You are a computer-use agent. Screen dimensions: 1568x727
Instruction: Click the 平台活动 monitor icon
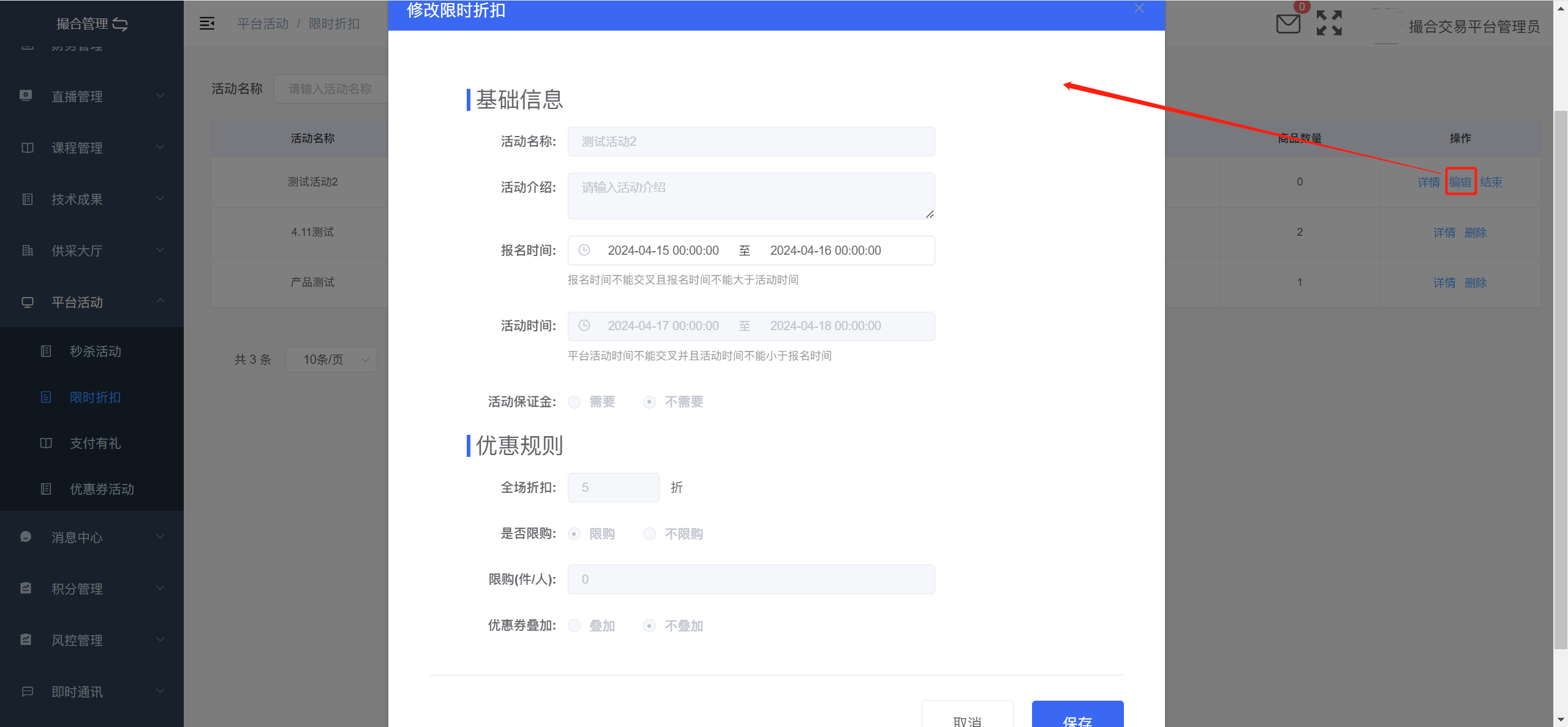[28, 302]
